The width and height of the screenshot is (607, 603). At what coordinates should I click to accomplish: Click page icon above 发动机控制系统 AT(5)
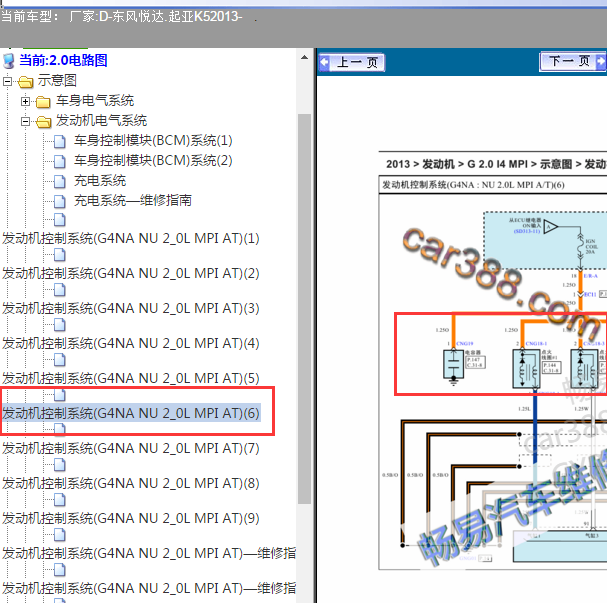(x=60, y=360)
